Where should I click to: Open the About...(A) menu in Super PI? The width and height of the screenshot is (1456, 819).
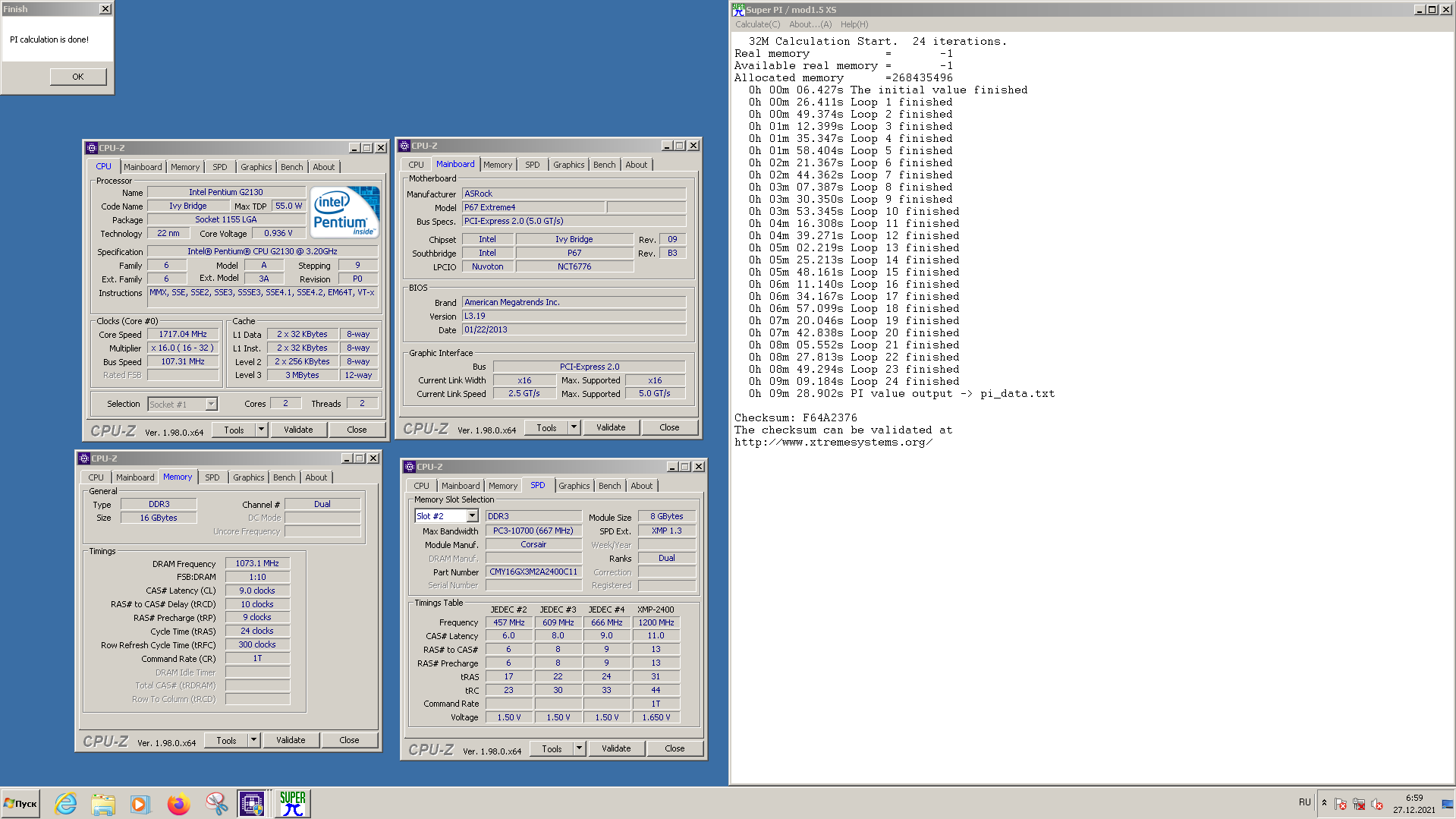pyautogui.click(x=810, y=24)
